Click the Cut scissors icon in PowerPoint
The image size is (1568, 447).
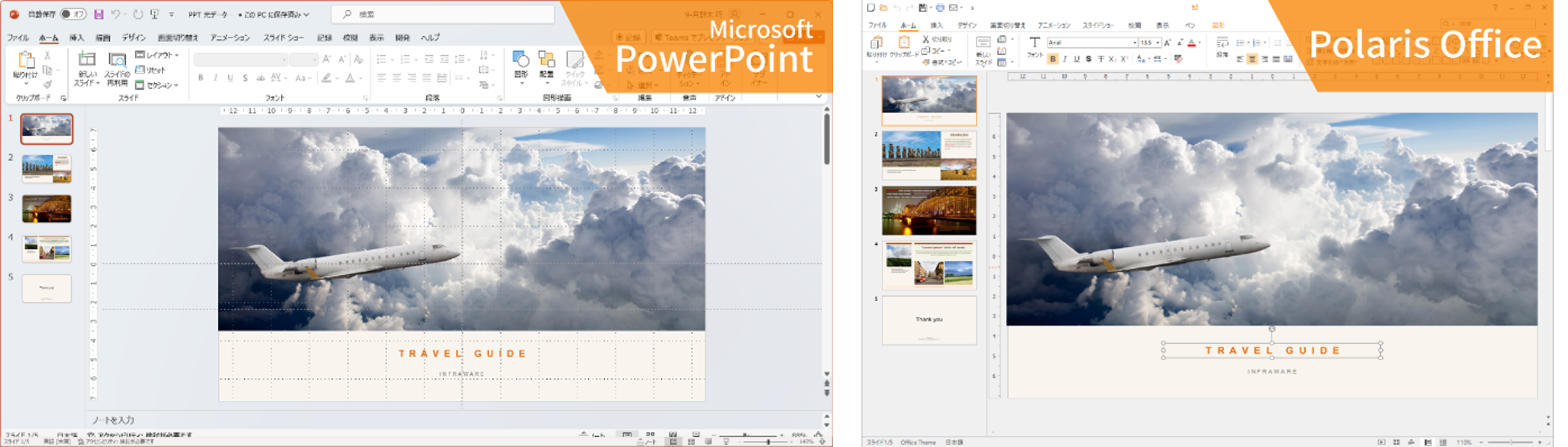(x=48, y=55)
